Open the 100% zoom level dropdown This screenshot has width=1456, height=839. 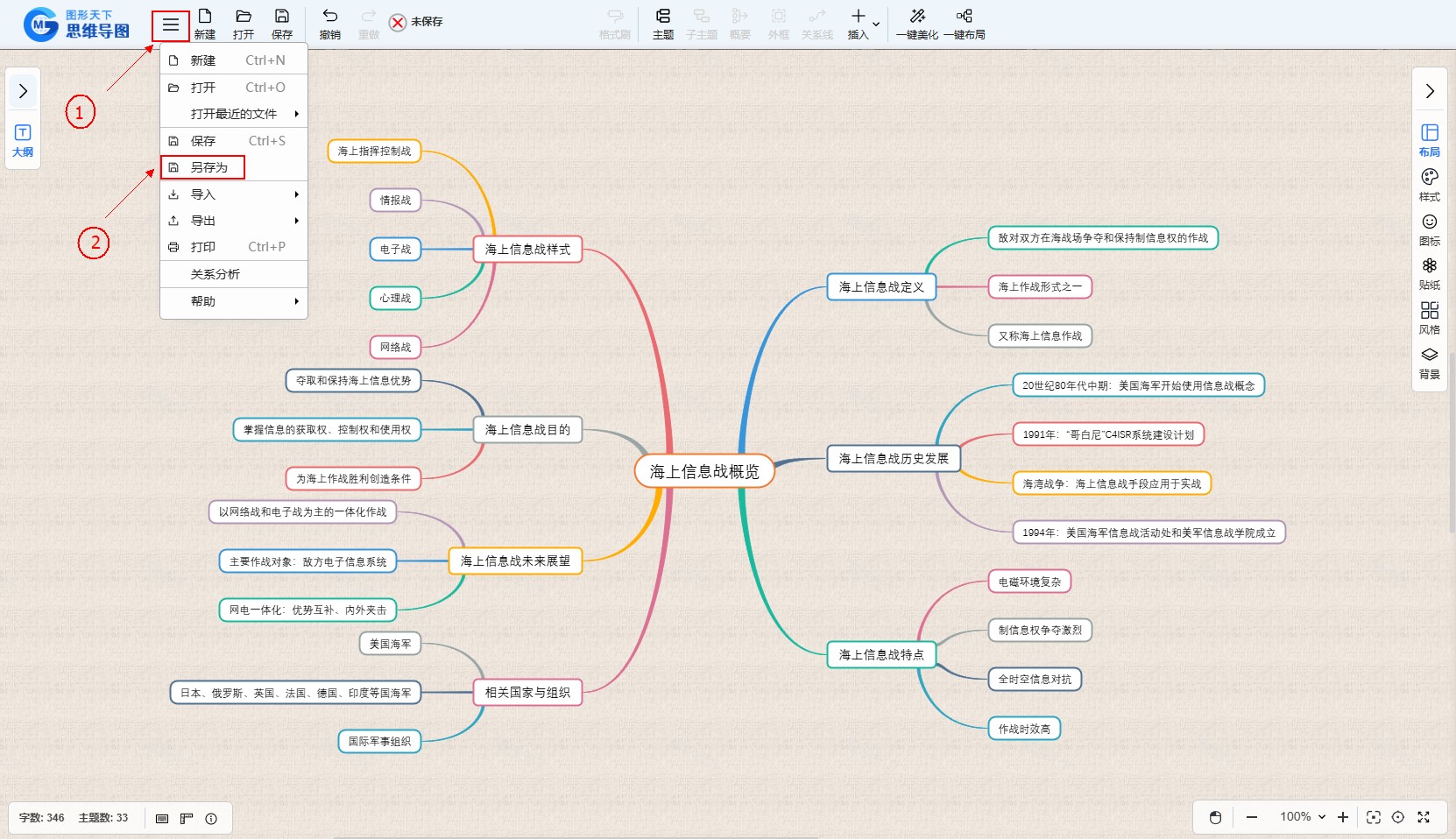[x=1303, y=817]
